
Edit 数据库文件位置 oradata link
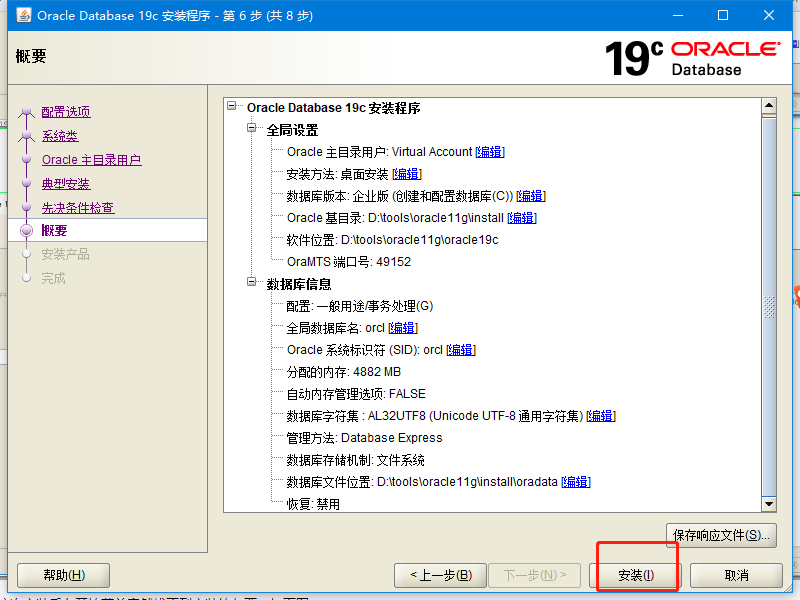(576, 482)
